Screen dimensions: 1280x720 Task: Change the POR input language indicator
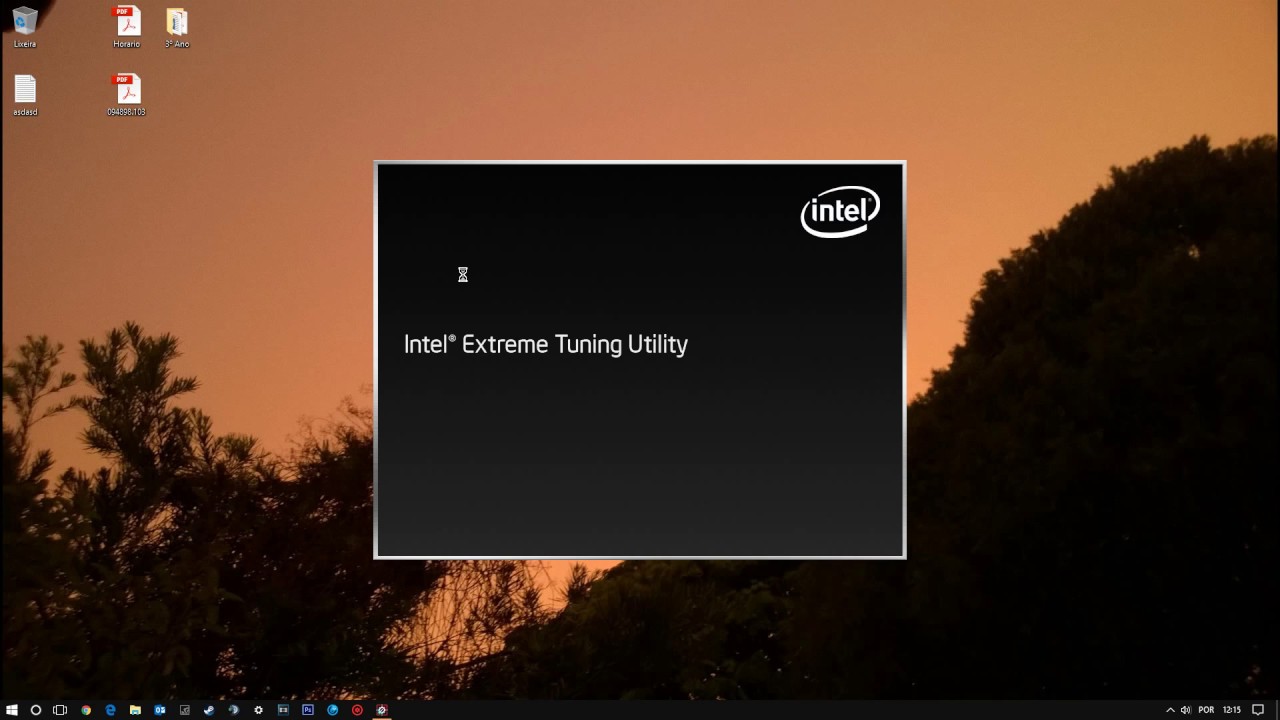(1206, 710)
